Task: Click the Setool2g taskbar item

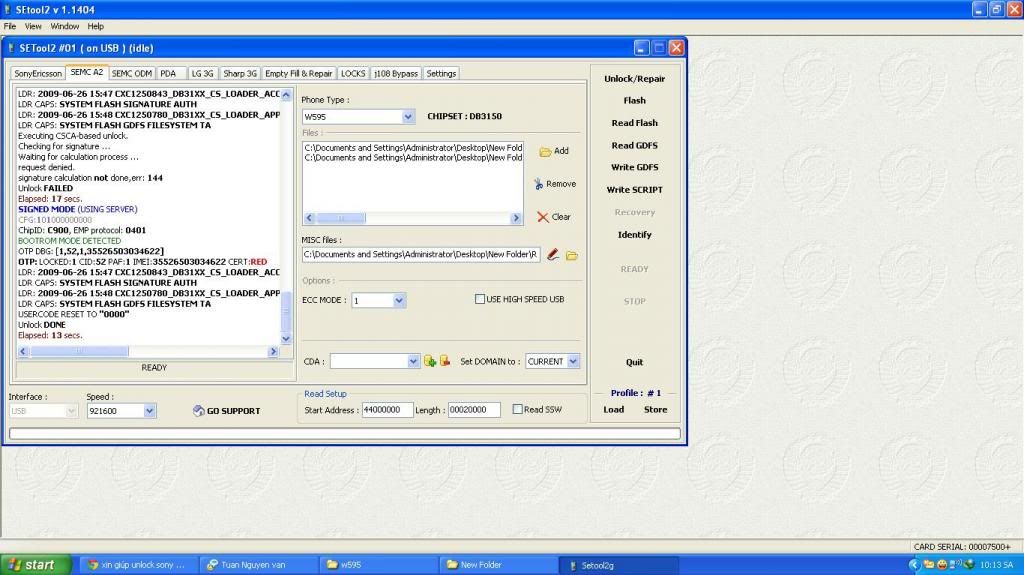Action: pyautogui.click(x=618, y=565)
